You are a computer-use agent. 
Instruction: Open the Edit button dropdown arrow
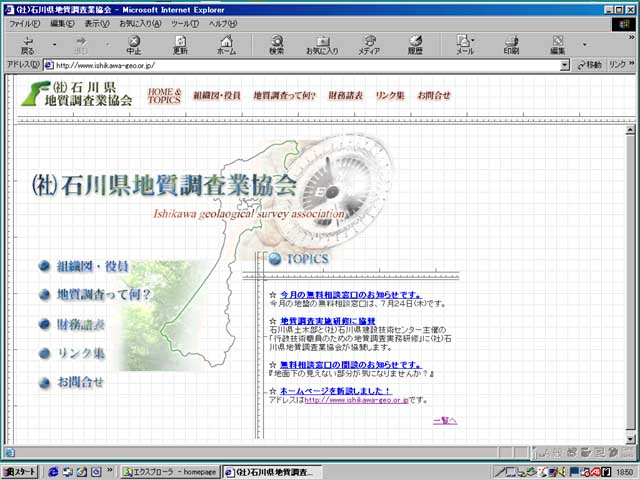[x=584, y=44]
